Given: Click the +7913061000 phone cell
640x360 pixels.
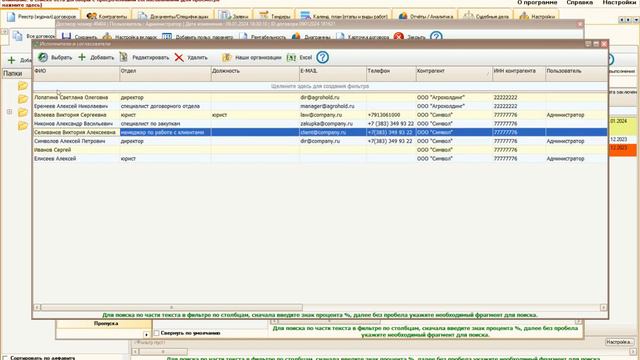Looking at the screenshot, I should tap(391, 115).
